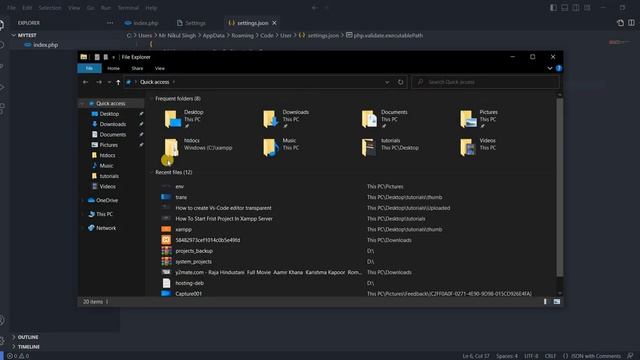Open the File tab in File Explorer
The height and width of the screenshot is (360, 640).
point(89,68)
